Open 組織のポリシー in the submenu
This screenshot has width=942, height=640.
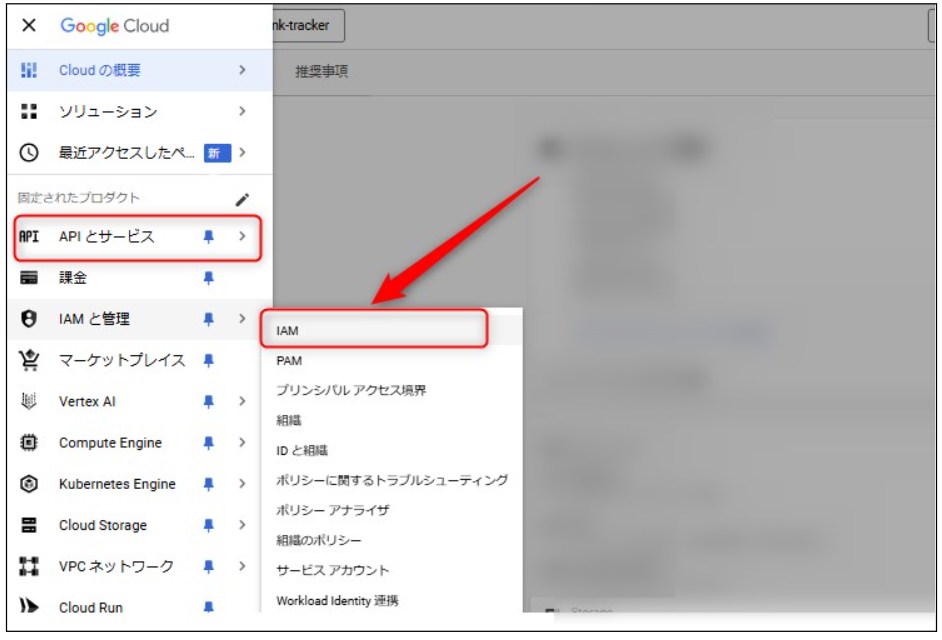tap(392, 540)
